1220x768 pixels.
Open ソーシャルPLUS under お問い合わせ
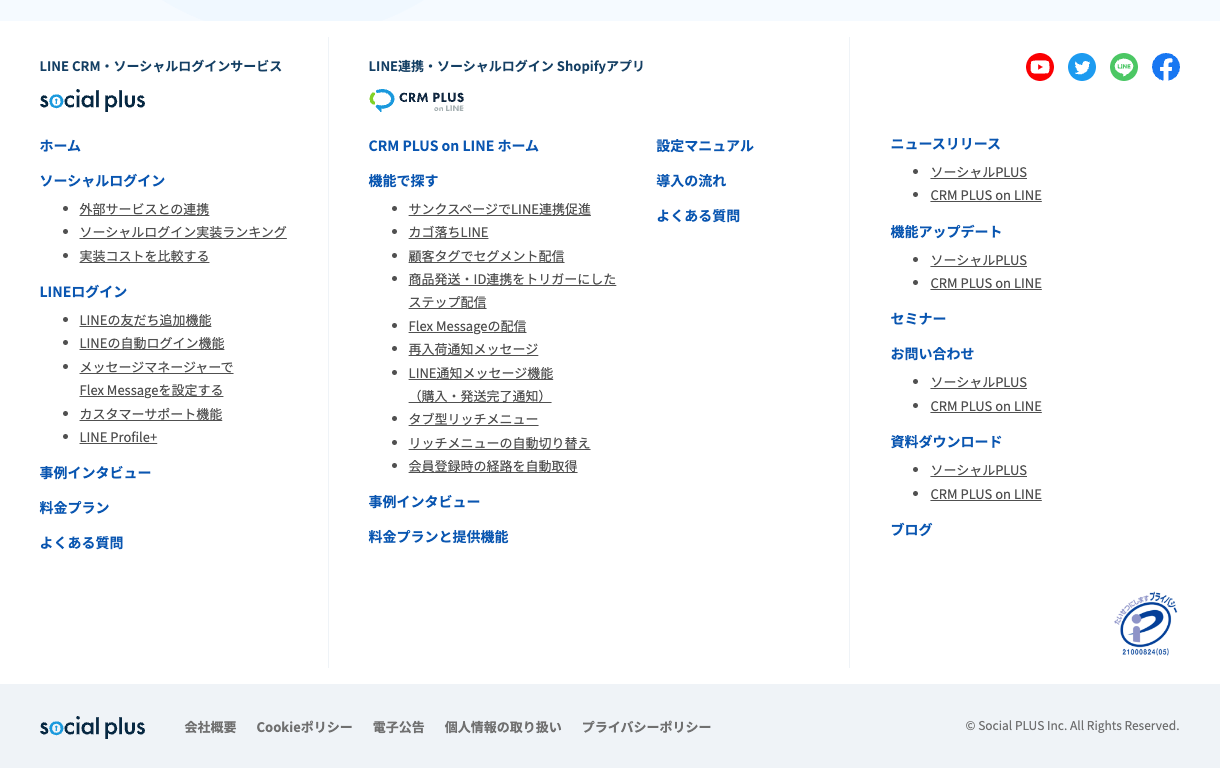[978, 382]
